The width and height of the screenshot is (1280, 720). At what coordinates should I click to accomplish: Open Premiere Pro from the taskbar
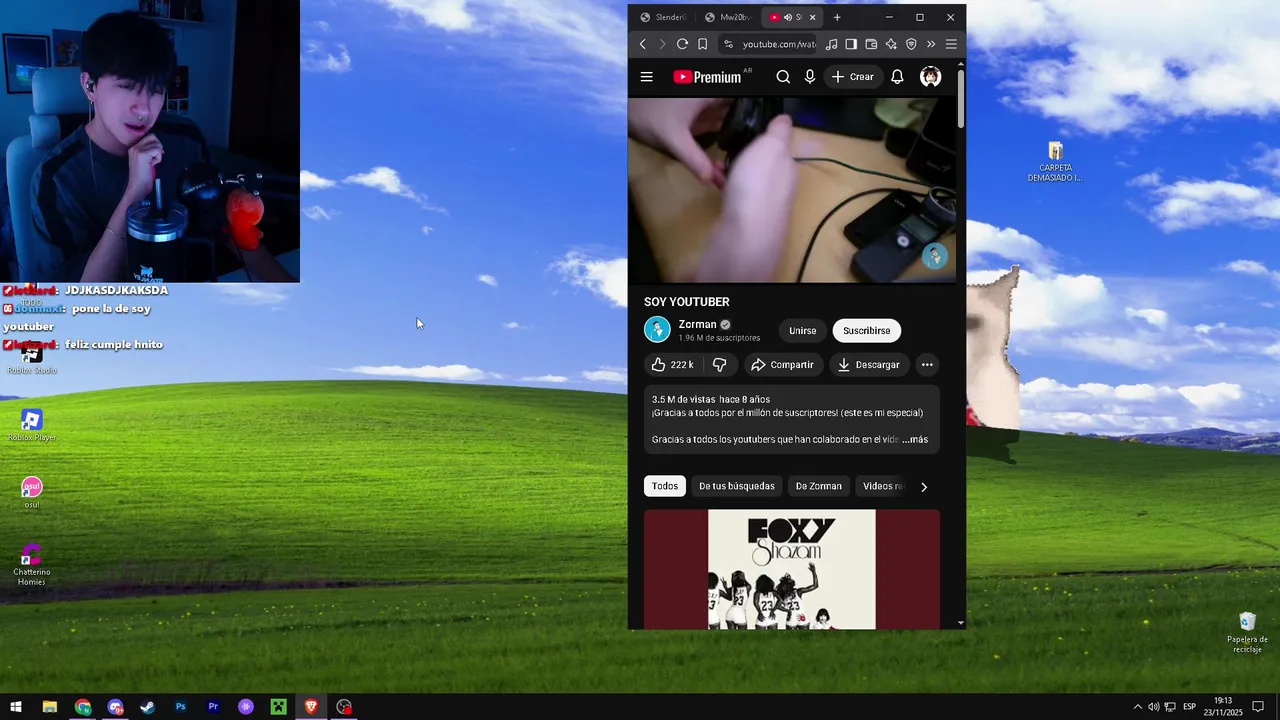(x=213, y=707)
